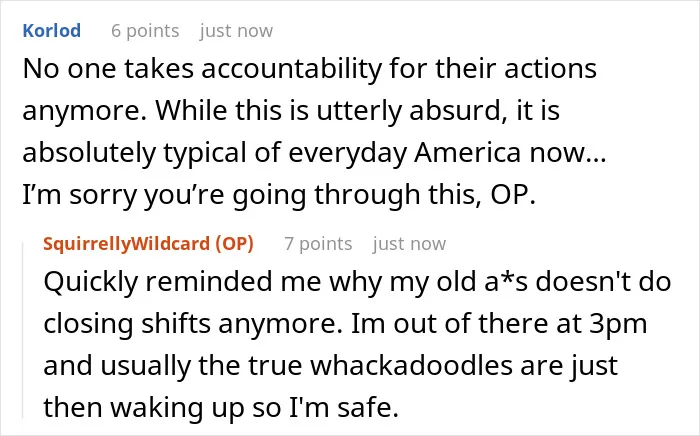
Task: Click the 'just now' timestamp beside SquirrellyWildcard
Action: point(409,244)
